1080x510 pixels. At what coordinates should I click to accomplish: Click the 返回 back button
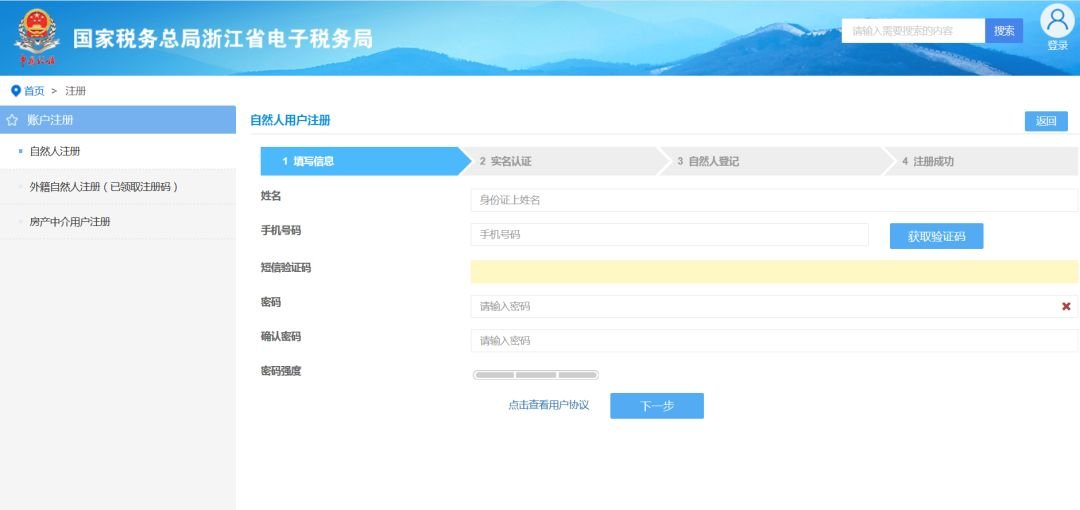[x=1045, y=121]
